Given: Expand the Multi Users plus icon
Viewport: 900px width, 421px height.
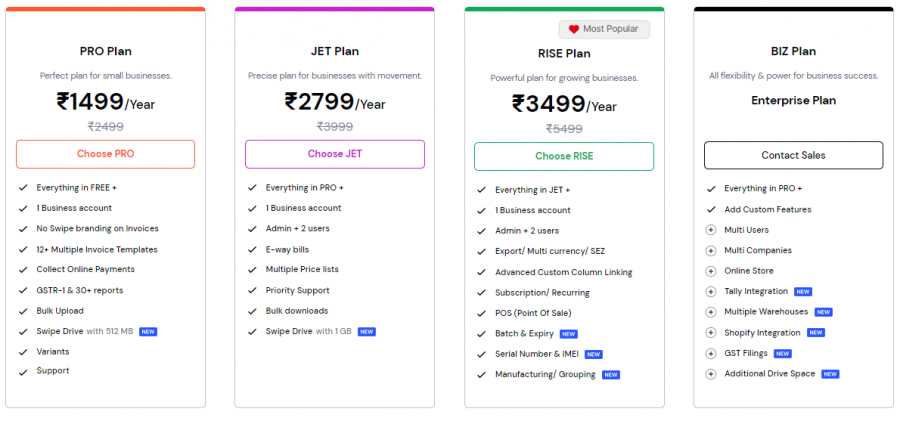Looking at the screenshot, I should point(711,230).
